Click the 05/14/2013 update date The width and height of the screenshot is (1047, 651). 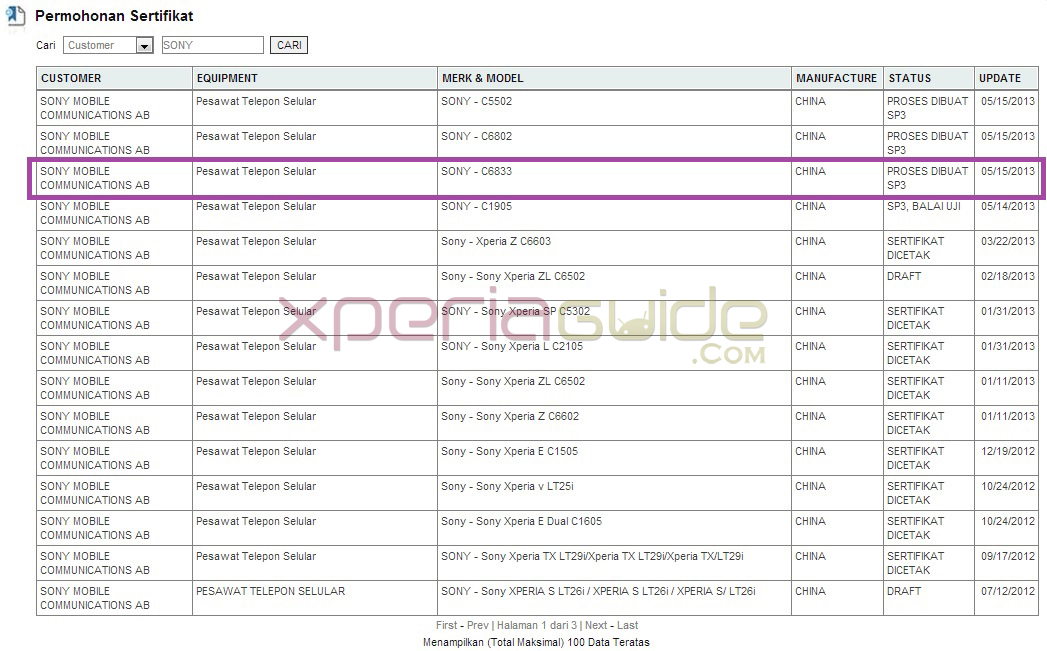(1008, 206)
